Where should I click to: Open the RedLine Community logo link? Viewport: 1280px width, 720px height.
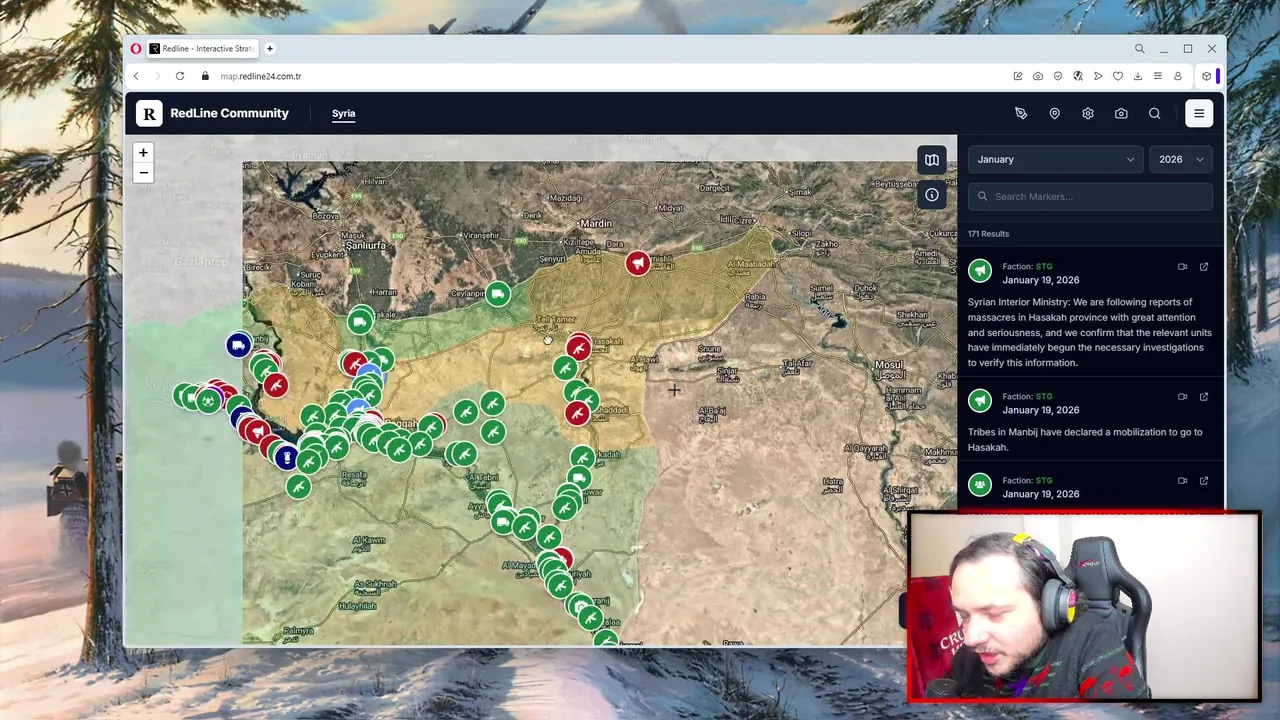tap(213, 114)
